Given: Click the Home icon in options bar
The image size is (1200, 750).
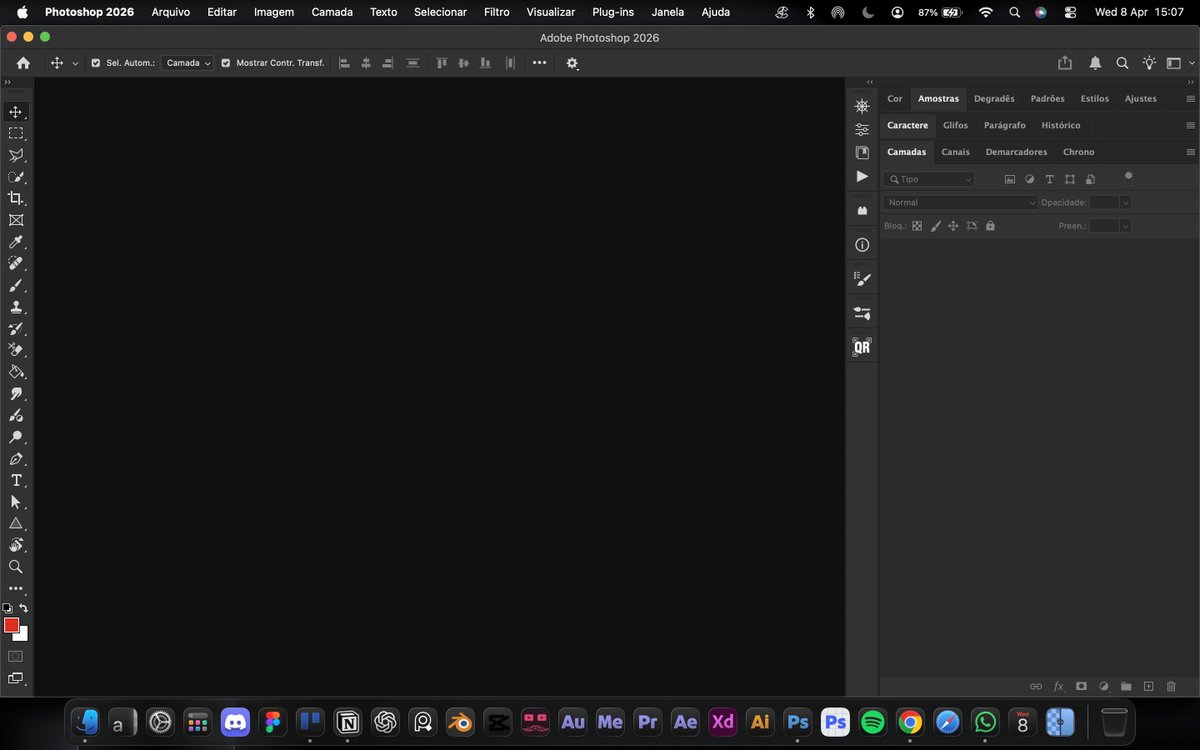Looking at the screenshot, I should [x=23, y=63].
